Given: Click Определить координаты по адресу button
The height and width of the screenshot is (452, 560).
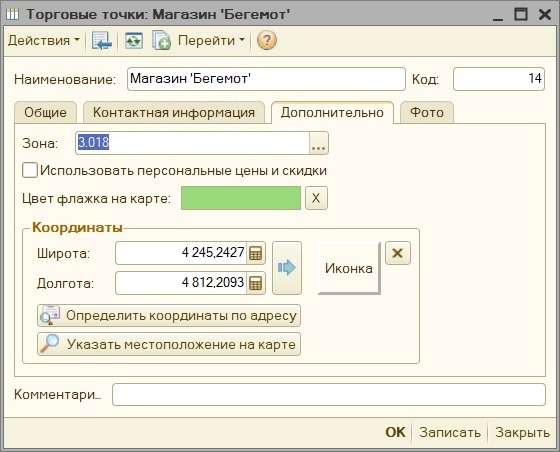Looking at the screenshot, I should pyautogui.click(x=169, y=315).
